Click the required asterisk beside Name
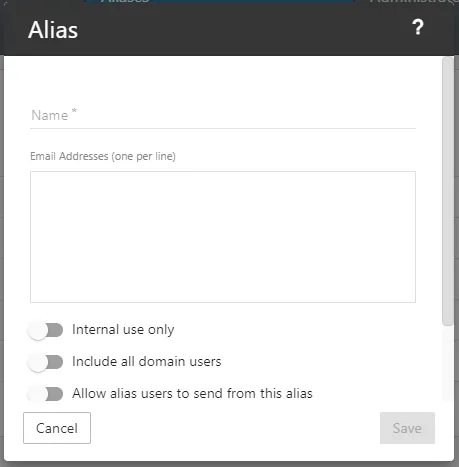This screenshot has width=459, height=467. 74,111
